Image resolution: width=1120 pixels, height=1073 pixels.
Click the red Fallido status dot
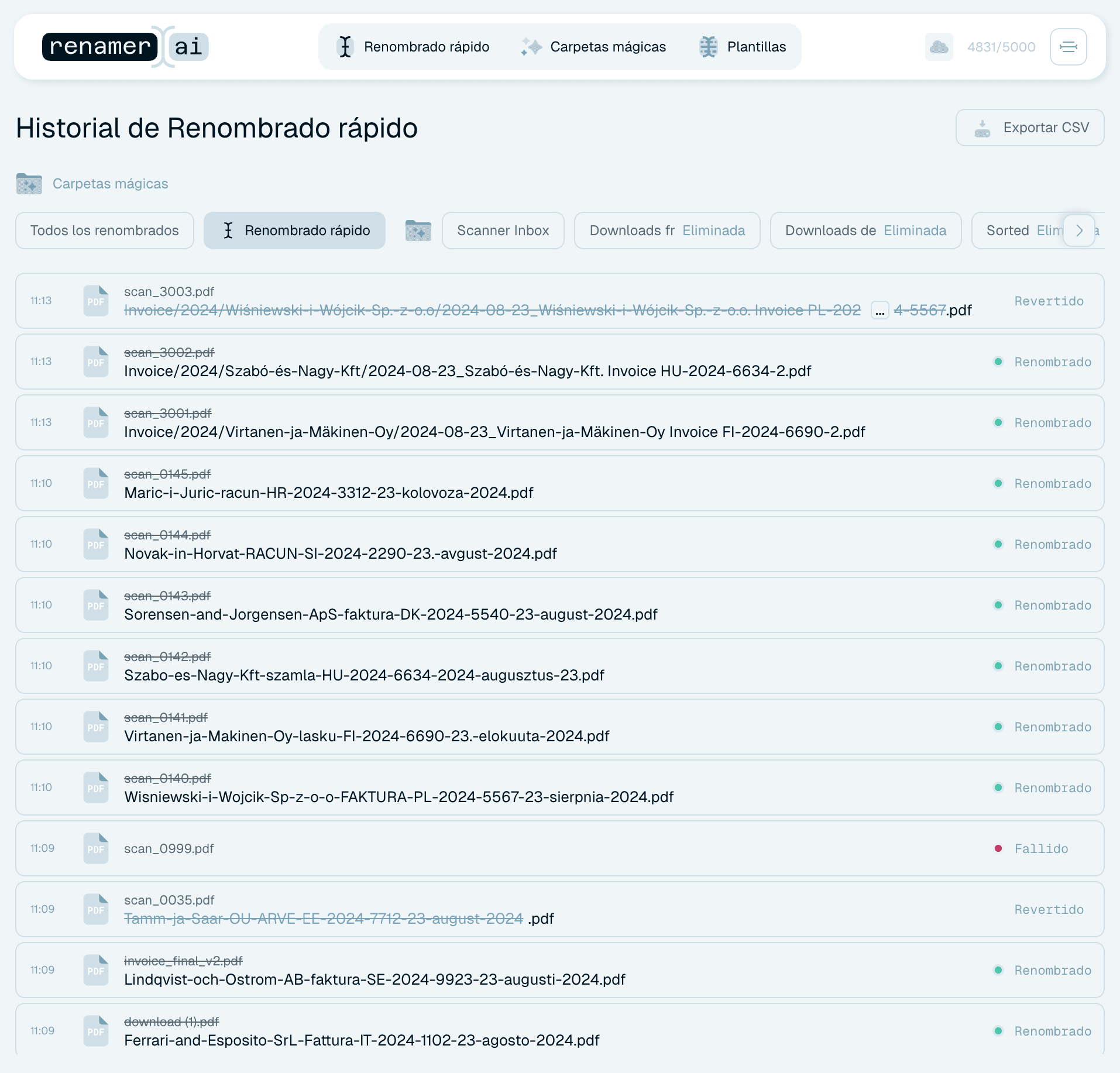pos(998,848)
